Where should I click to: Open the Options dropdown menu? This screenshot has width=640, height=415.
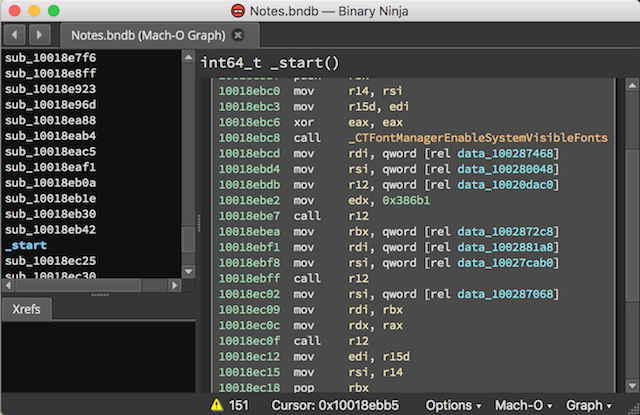[453, 405]
